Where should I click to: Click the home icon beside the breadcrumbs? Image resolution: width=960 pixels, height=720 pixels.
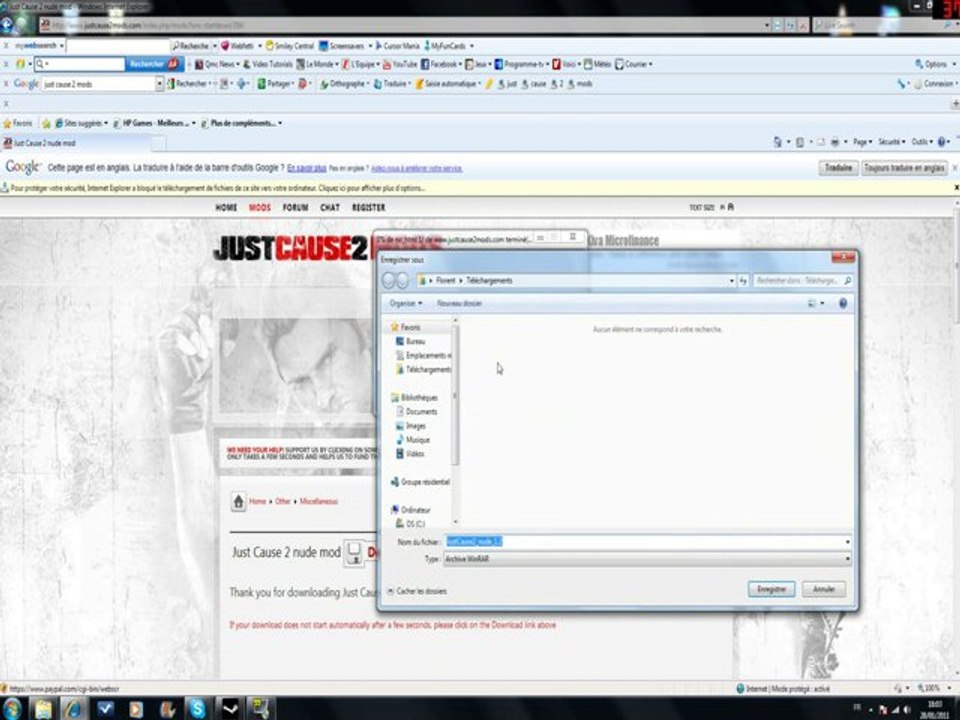point(238,501)
